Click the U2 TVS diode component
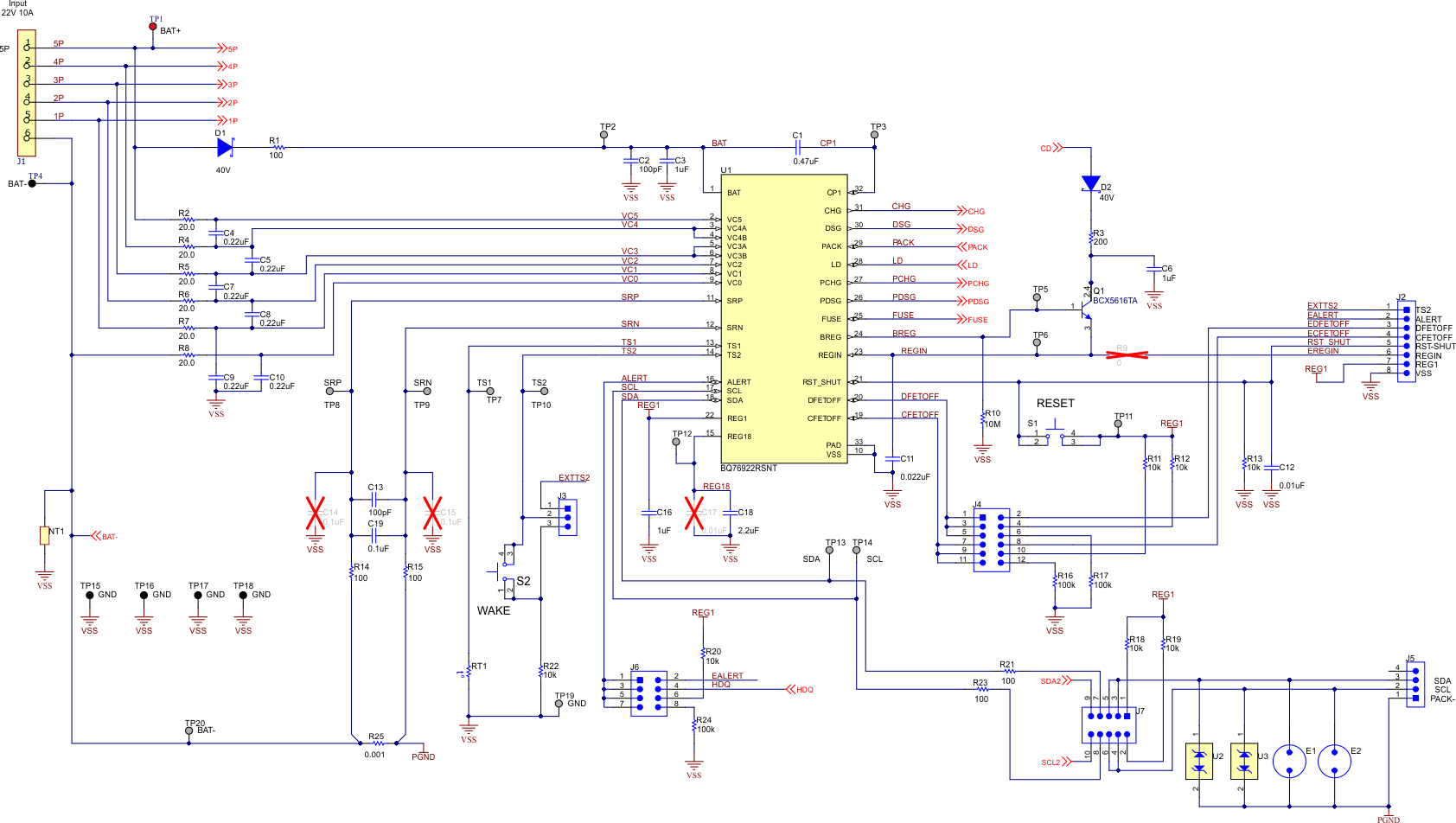 click(x=1198, y=761)
